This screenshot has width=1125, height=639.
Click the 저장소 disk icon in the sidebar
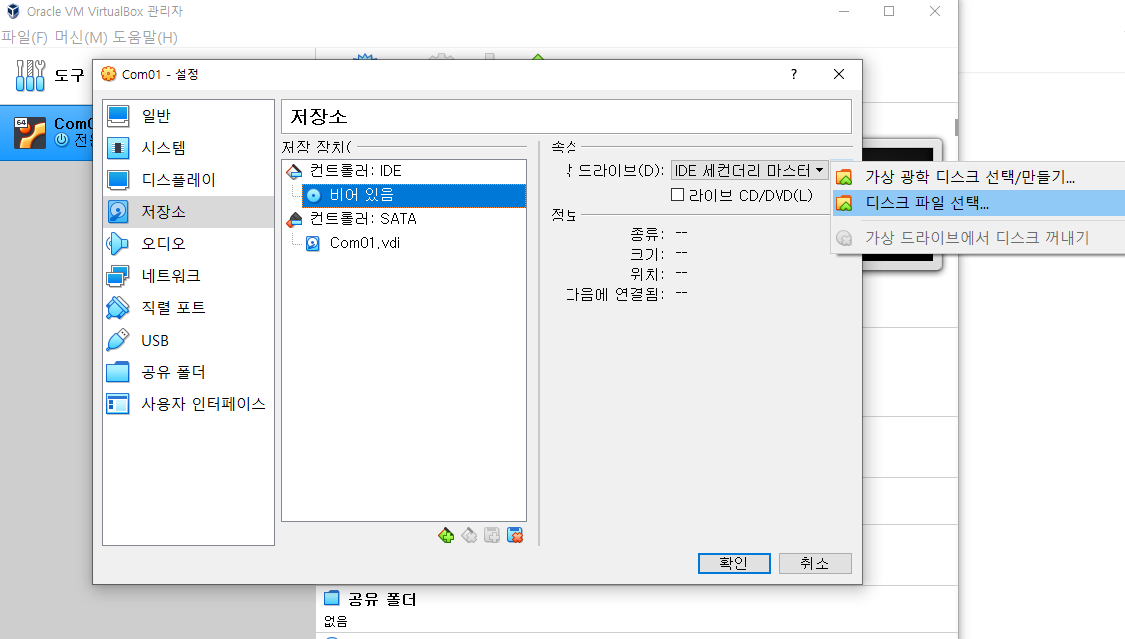point(118,212)
